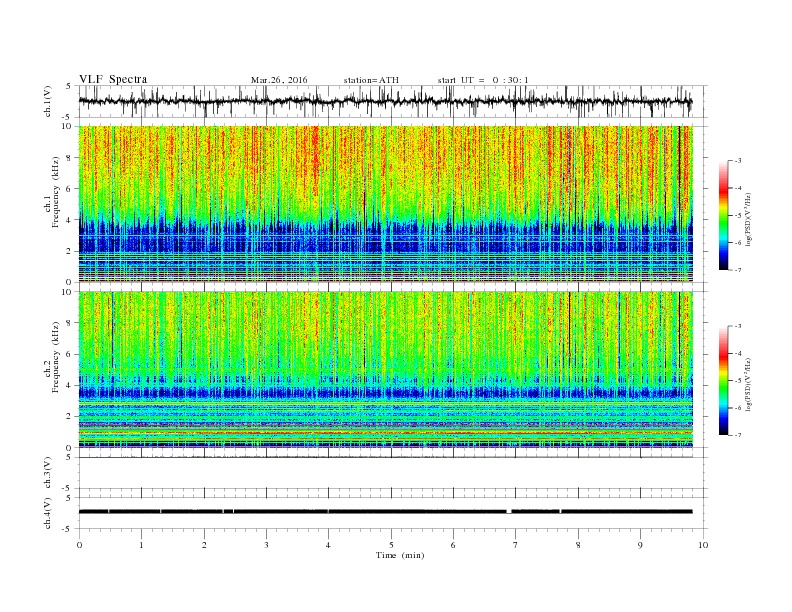The height and width of the screenshot is (612, 792).
Task: Click the "station=ATH" header label
Action: pos(371,80)
